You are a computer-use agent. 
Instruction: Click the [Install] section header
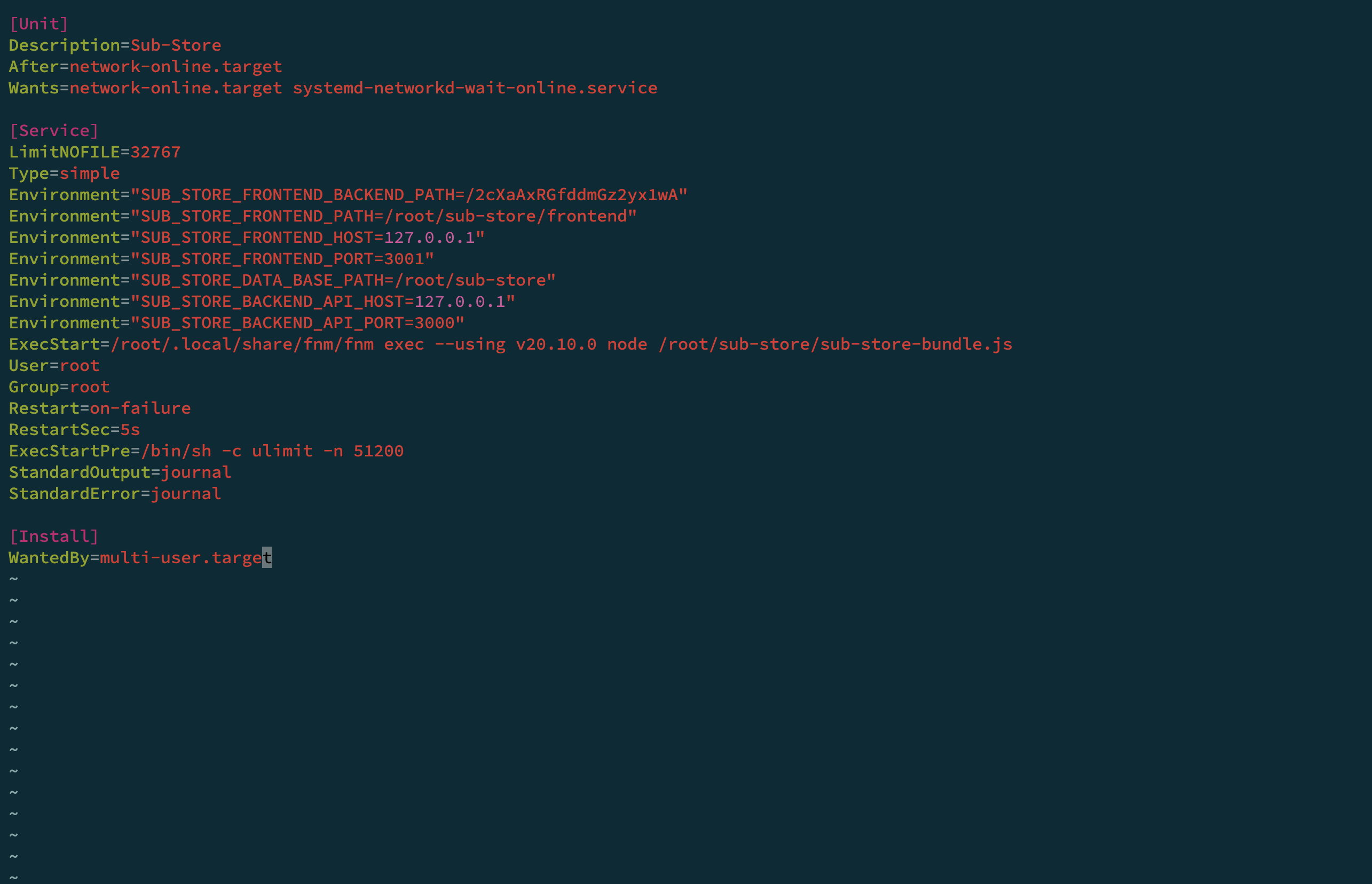[x=54, y=536]
